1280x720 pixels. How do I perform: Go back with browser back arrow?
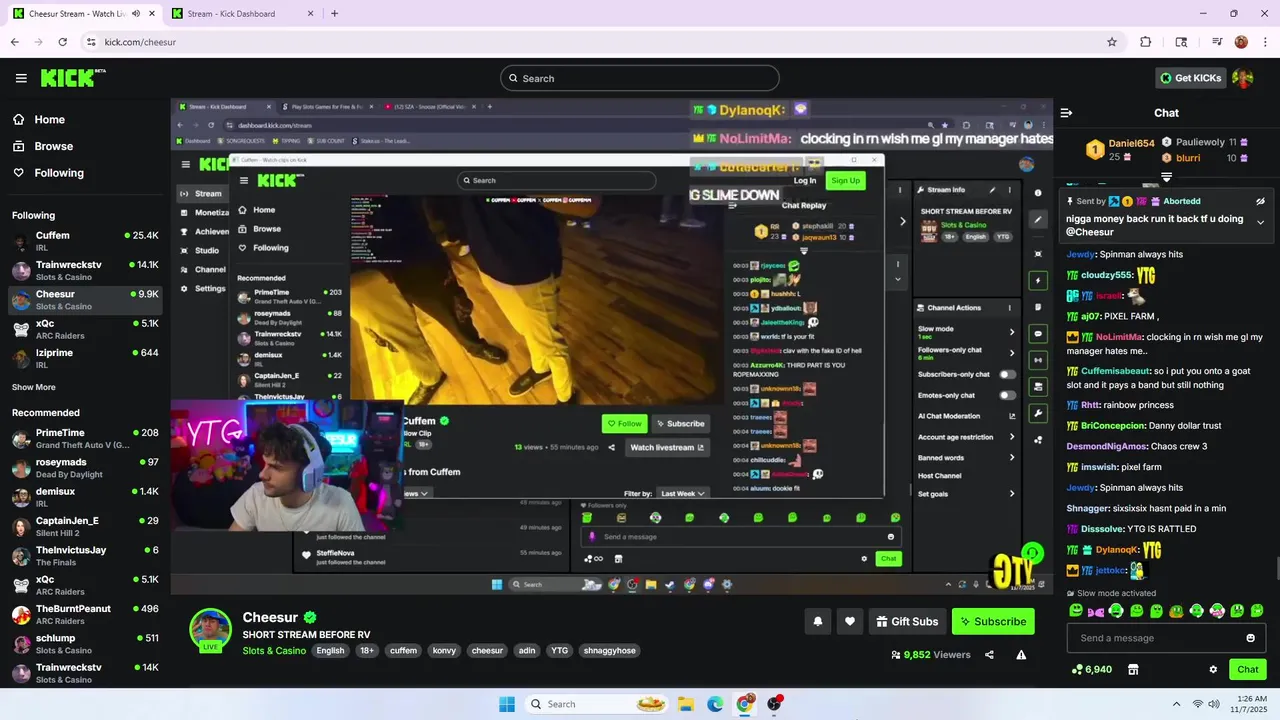pos(14,42)
